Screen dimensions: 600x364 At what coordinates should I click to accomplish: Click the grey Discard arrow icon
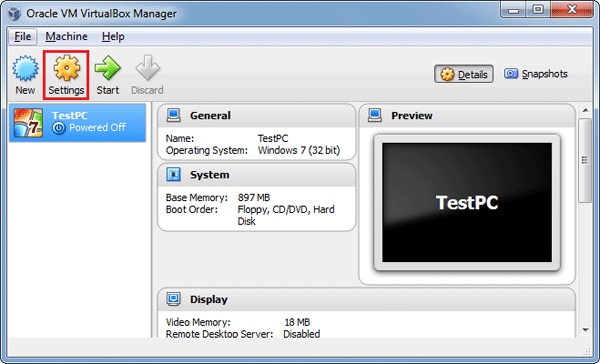click(x=148, y=67)
